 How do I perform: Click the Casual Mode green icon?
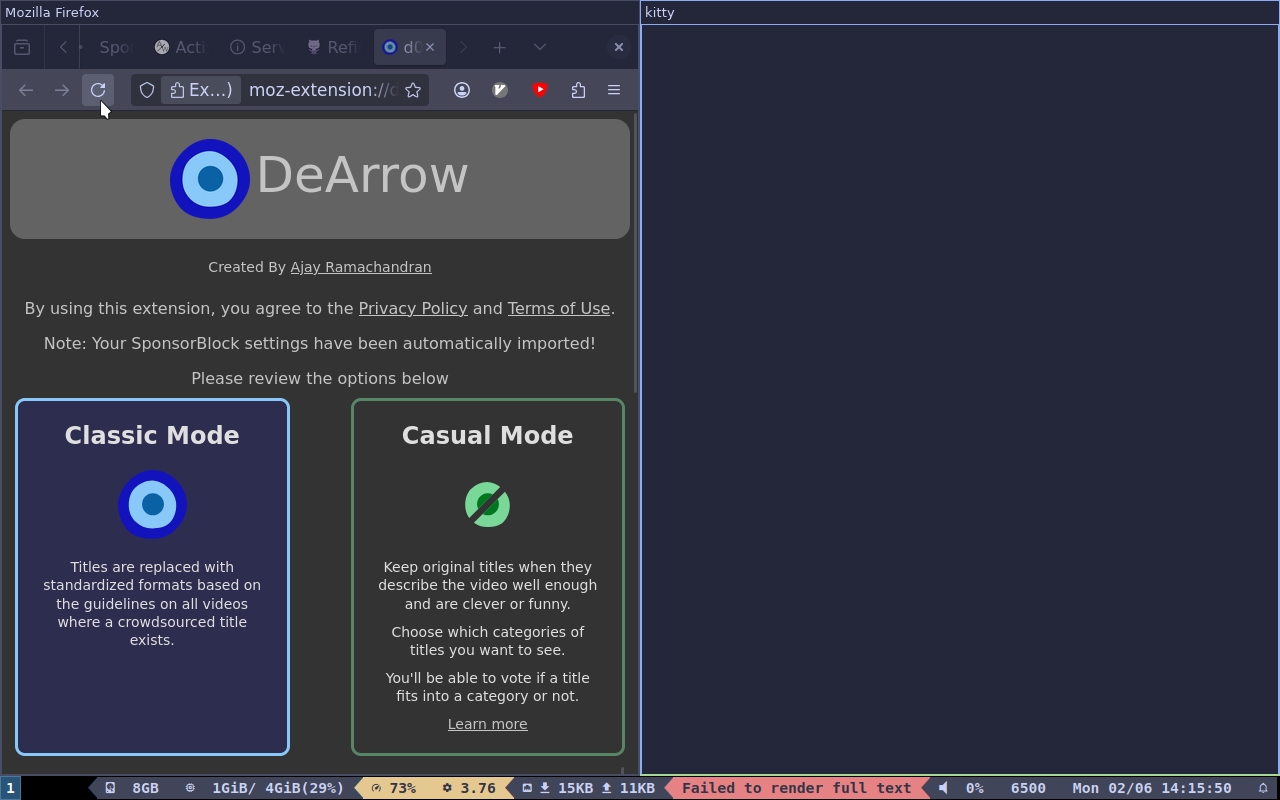click(x=488, y=504)
